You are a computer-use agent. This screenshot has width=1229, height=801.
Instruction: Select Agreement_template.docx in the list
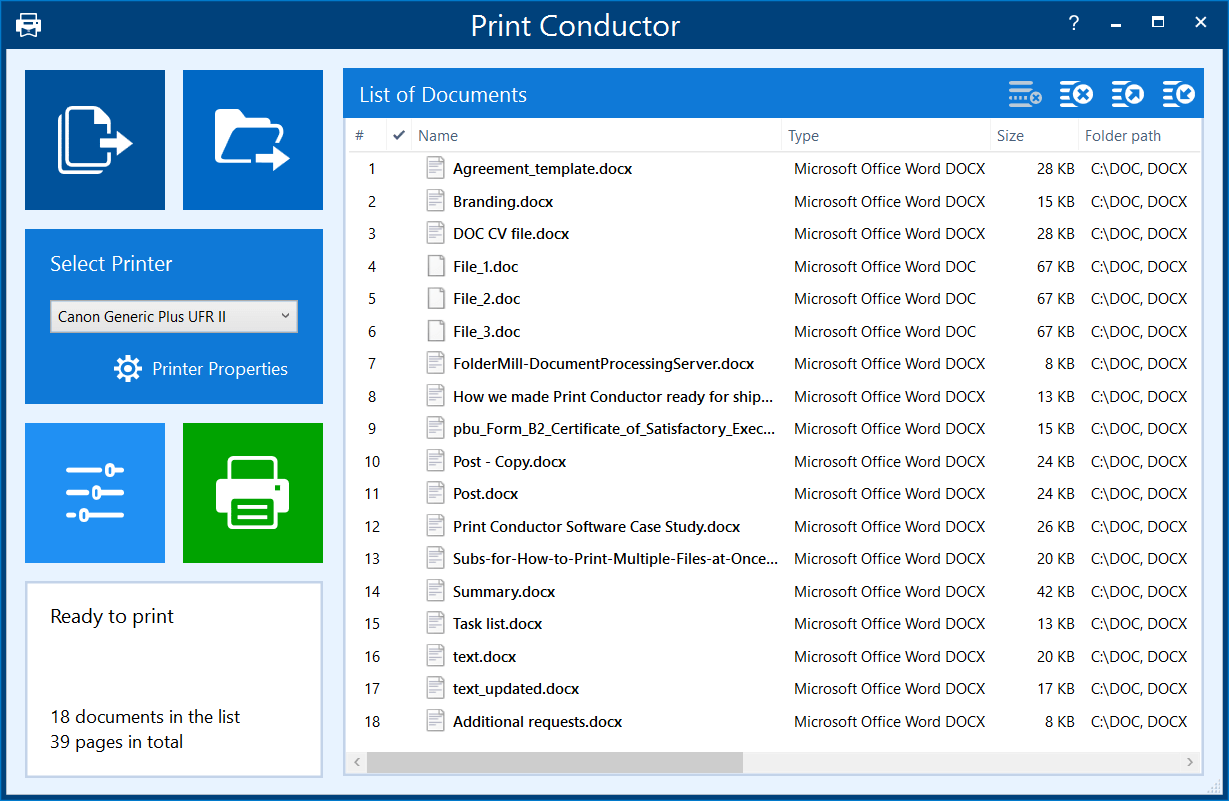click(x=542, y=169)
